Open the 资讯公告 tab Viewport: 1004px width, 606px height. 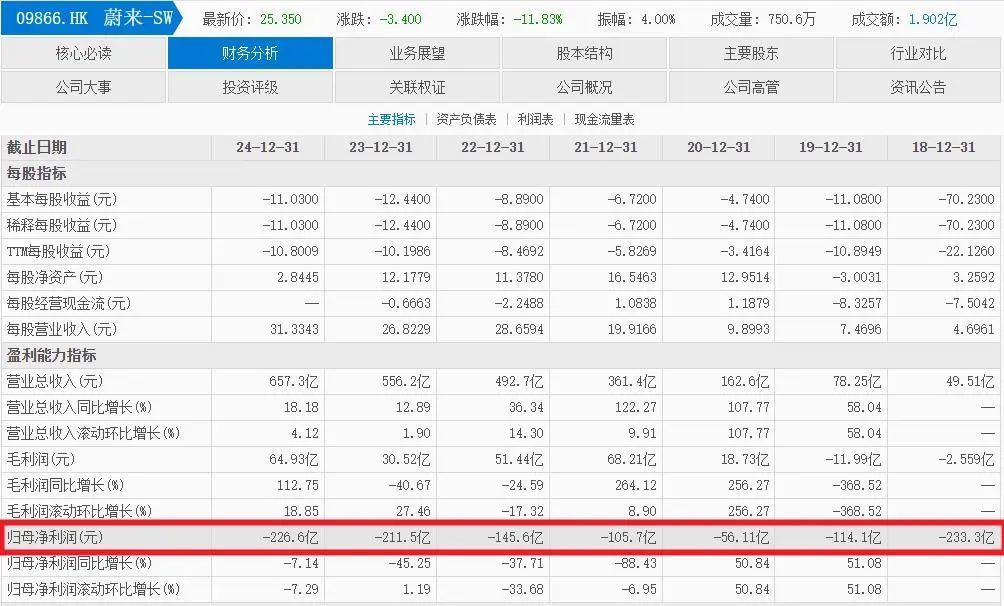pyautogui.click(x=918, y=87)
